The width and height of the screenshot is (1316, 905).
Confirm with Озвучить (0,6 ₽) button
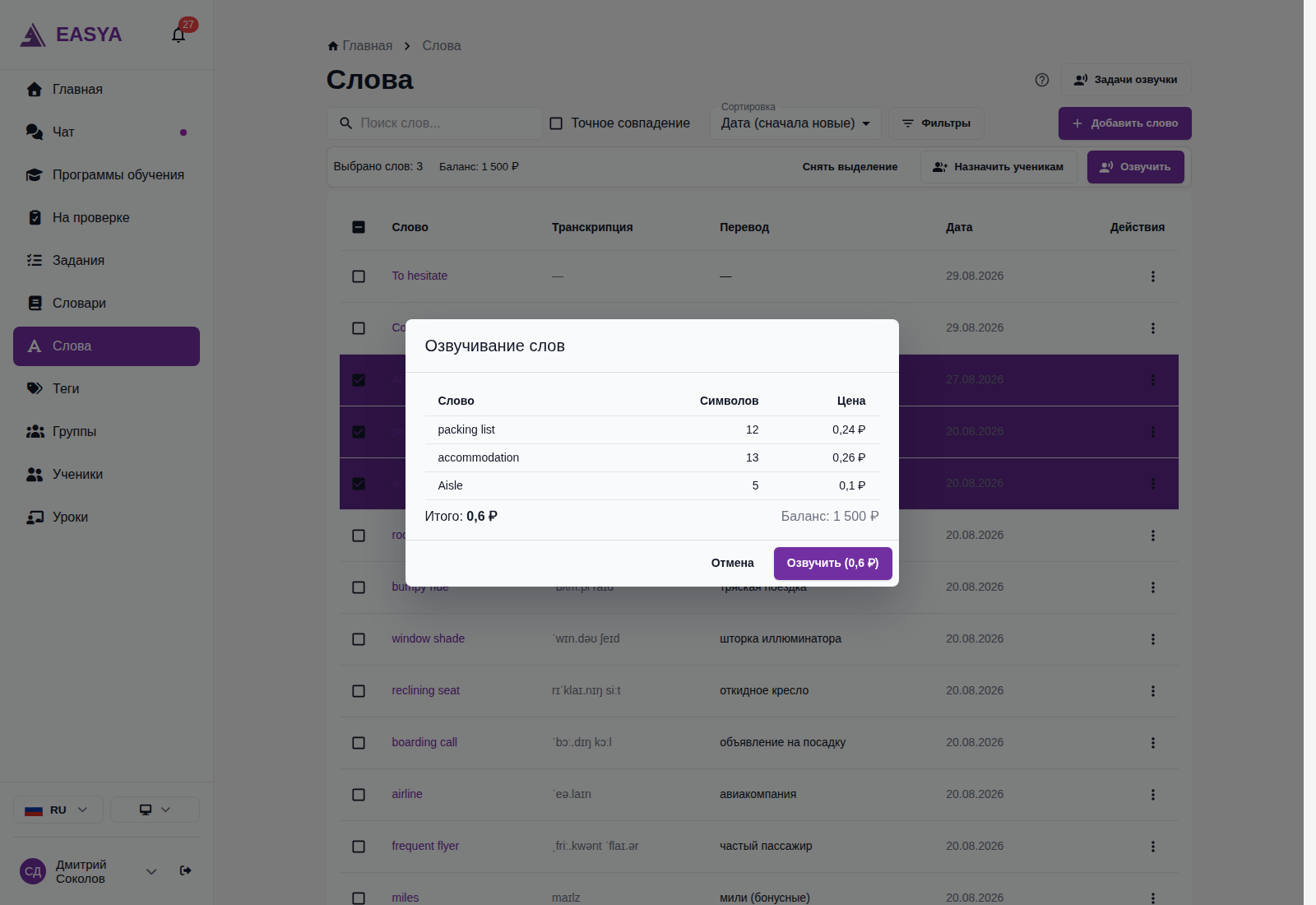(832, 564)
